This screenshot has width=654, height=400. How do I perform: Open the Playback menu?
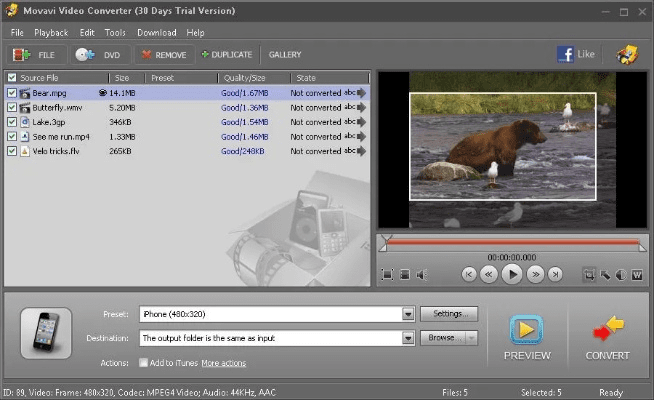click(51, 32)
